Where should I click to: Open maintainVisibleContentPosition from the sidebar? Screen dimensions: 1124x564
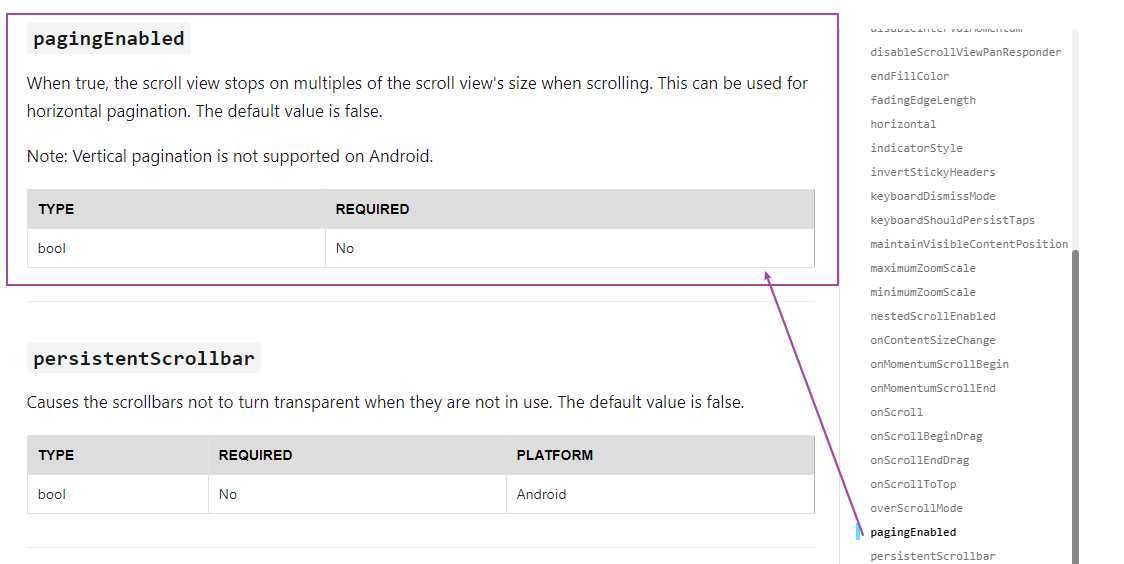(968, 244)
